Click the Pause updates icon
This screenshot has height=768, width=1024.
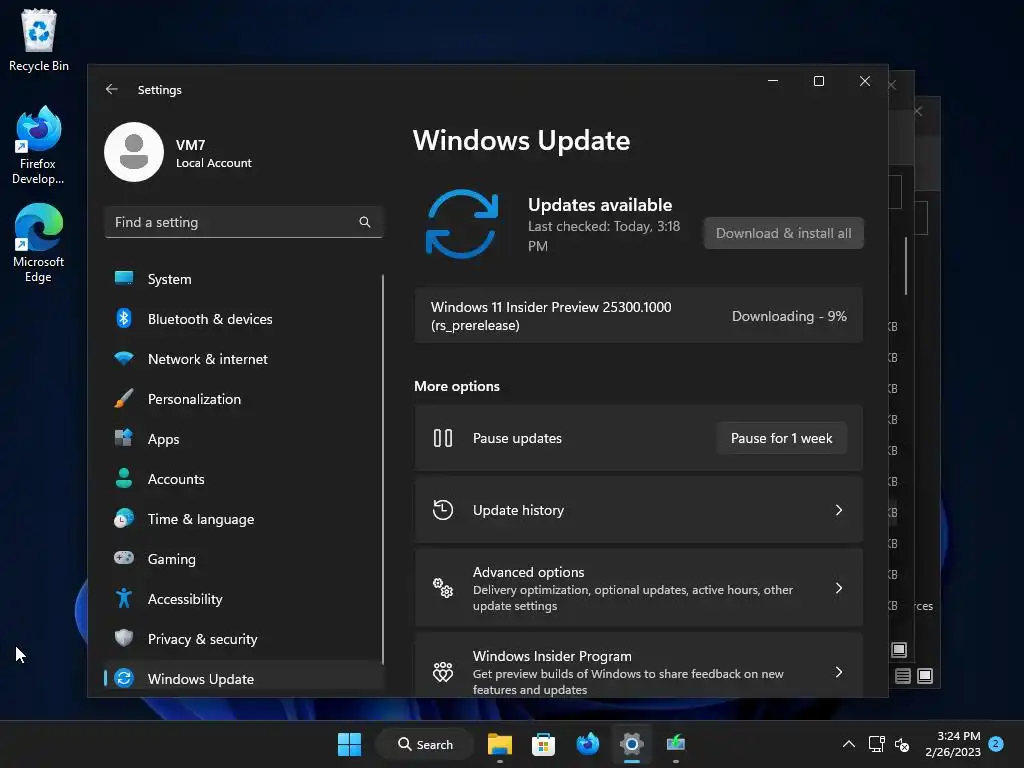[x=443, y=438]
